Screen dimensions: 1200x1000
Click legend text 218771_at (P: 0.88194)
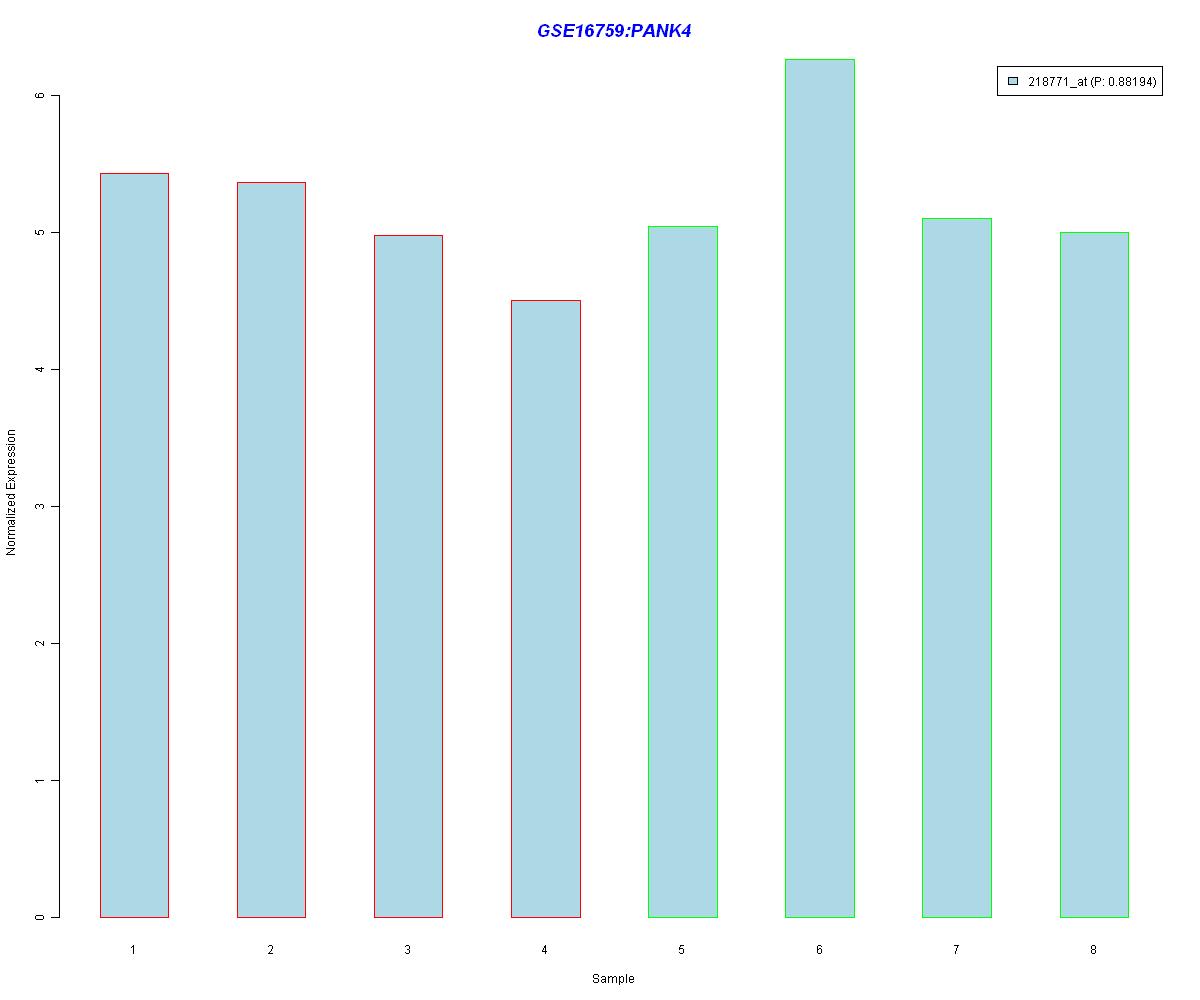click(x=1092, y=82)
